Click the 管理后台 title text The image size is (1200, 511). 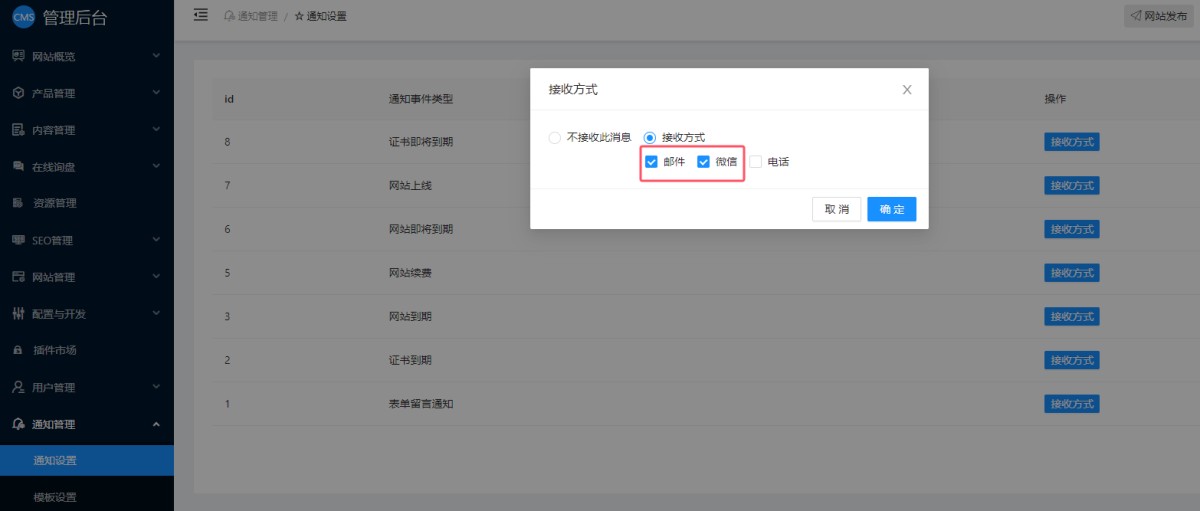75,17
